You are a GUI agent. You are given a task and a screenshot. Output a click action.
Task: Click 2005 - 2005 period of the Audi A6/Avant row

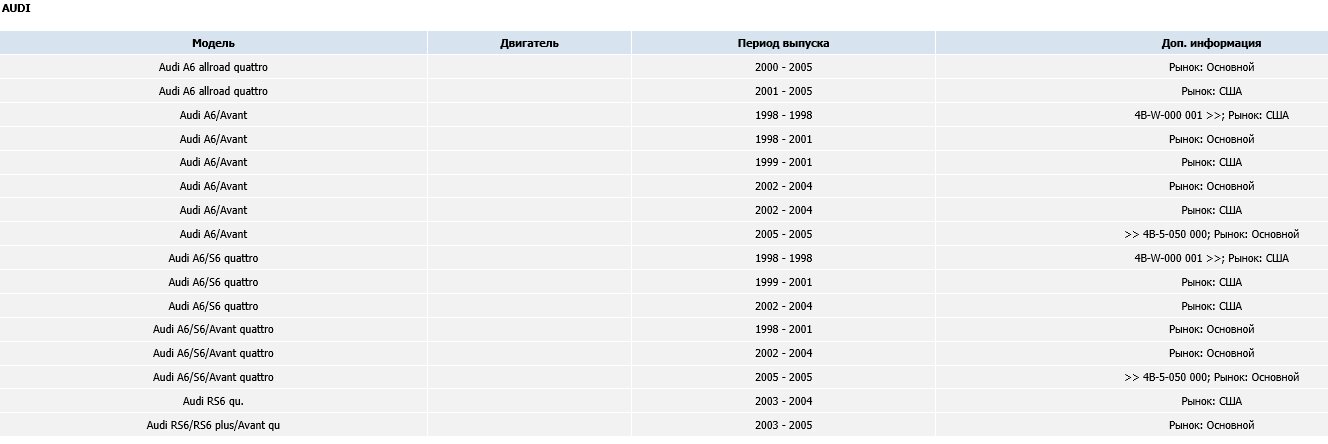783,234
